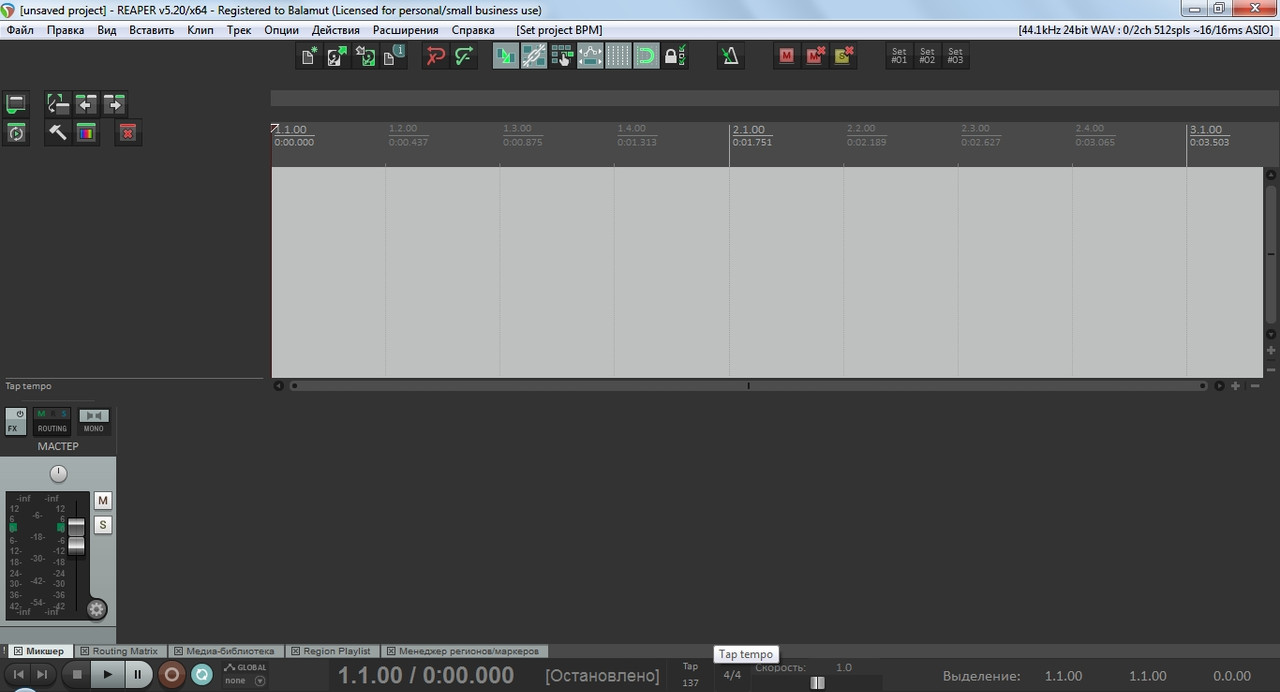Toggle grid lines toolbar button
1280x692 pixels.
pos(618,56)
